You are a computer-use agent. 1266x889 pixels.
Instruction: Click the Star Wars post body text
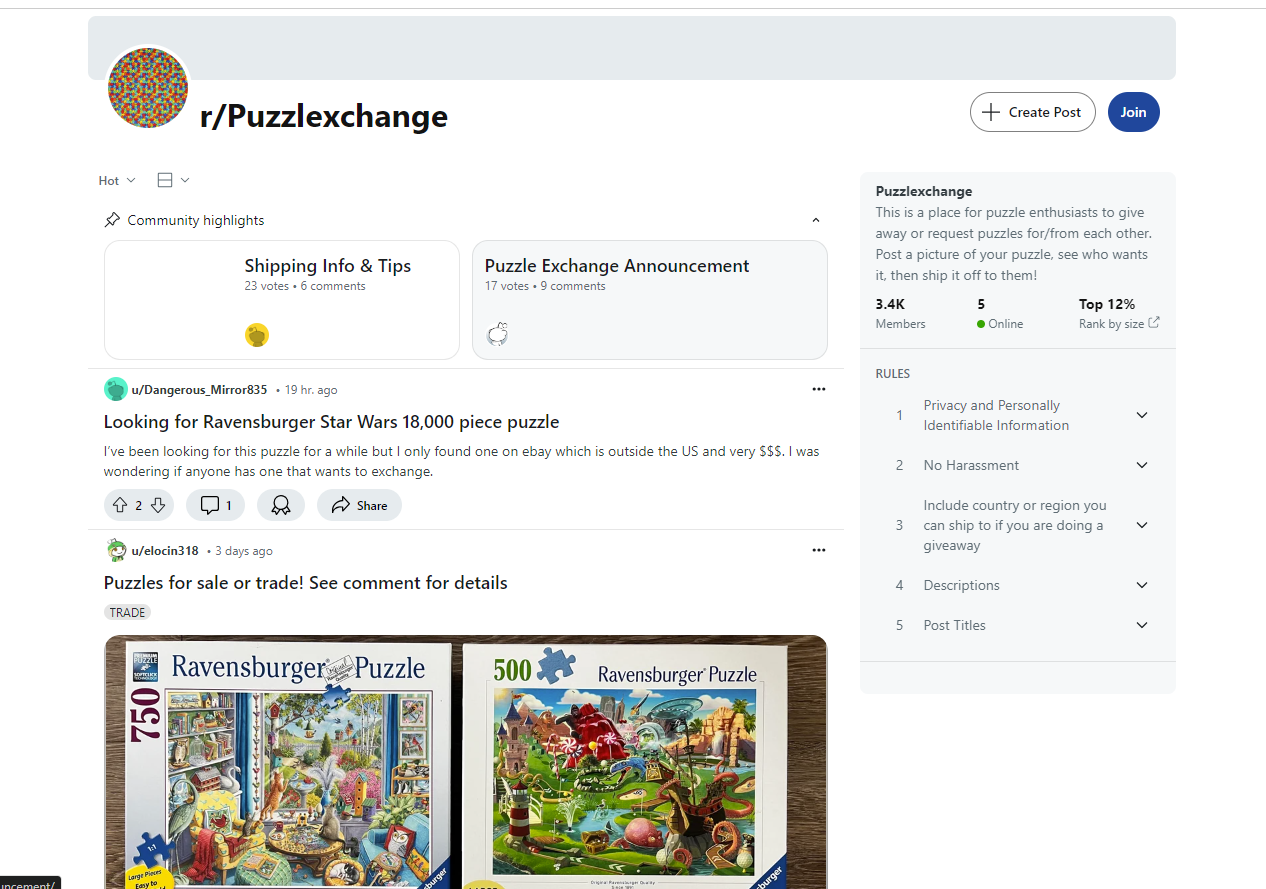pos(462,461)
